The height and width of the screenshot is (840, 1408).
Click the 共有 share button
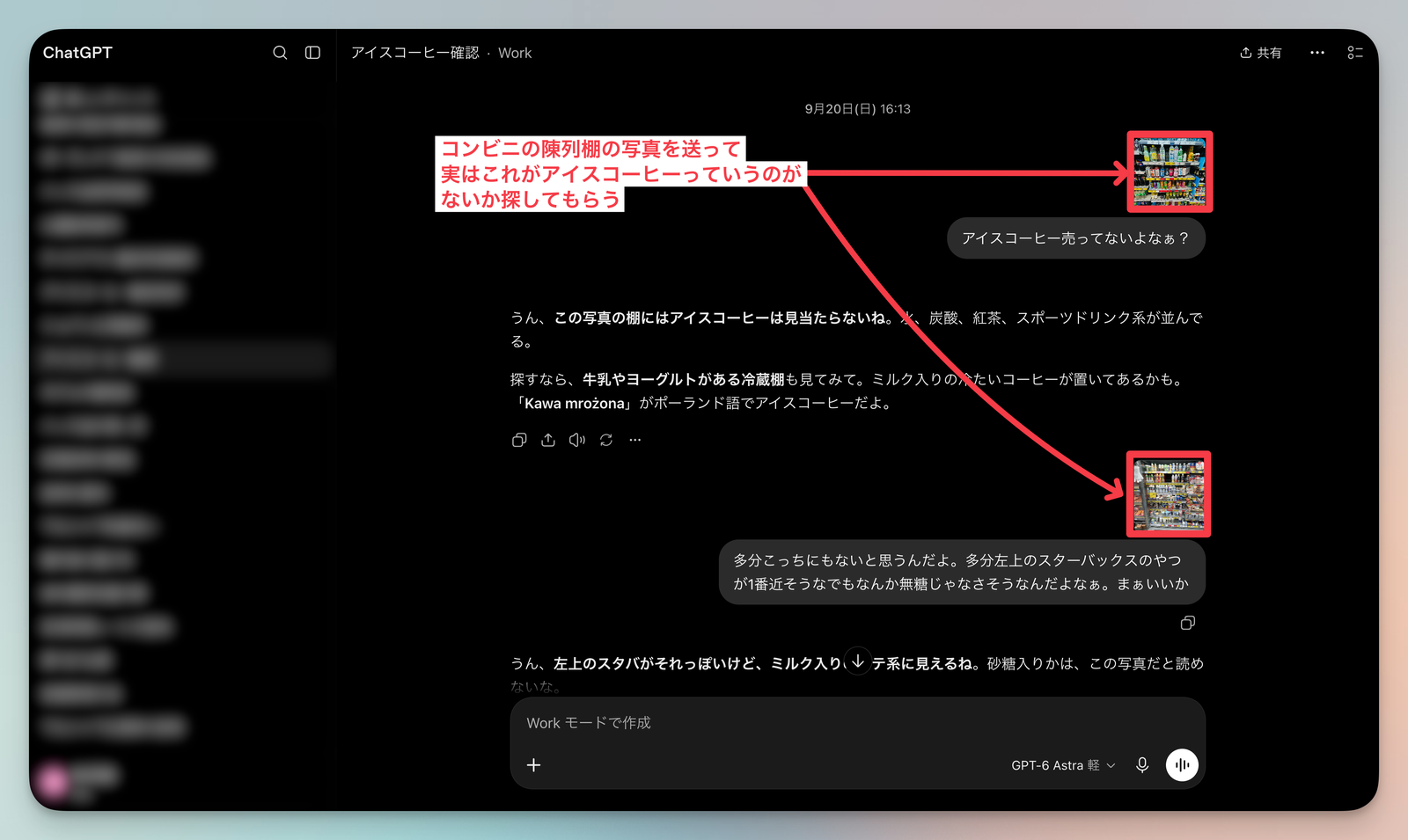(x=1260, y=53)
